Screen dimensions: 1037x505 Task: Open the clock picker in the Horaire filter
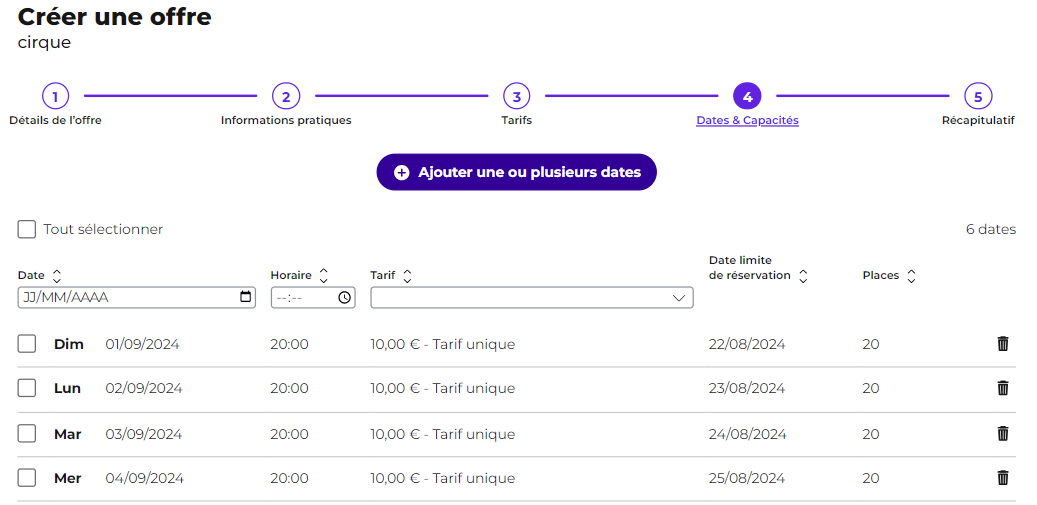[x=345, y=297]
